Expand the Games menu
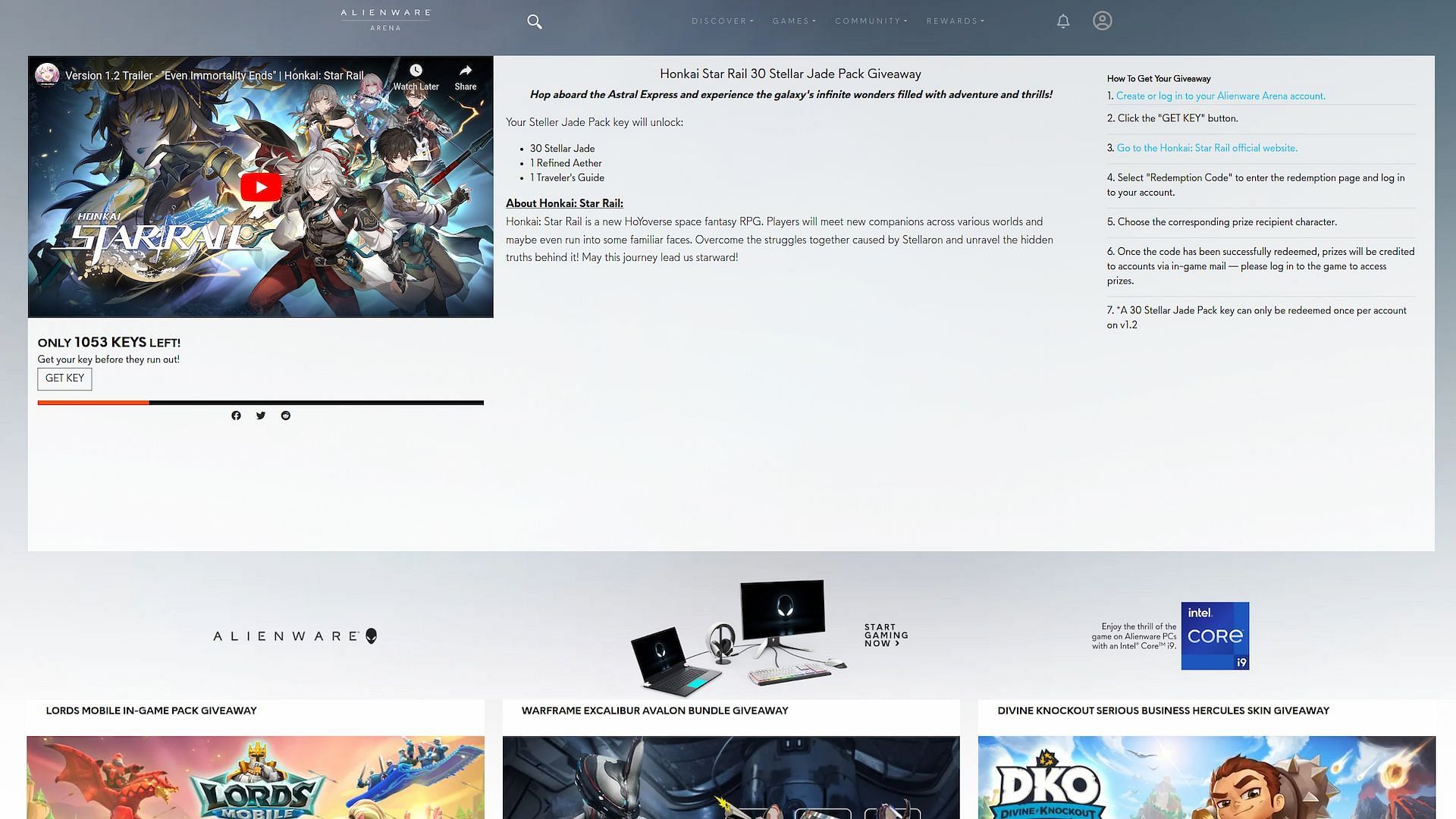 [794, 21]
